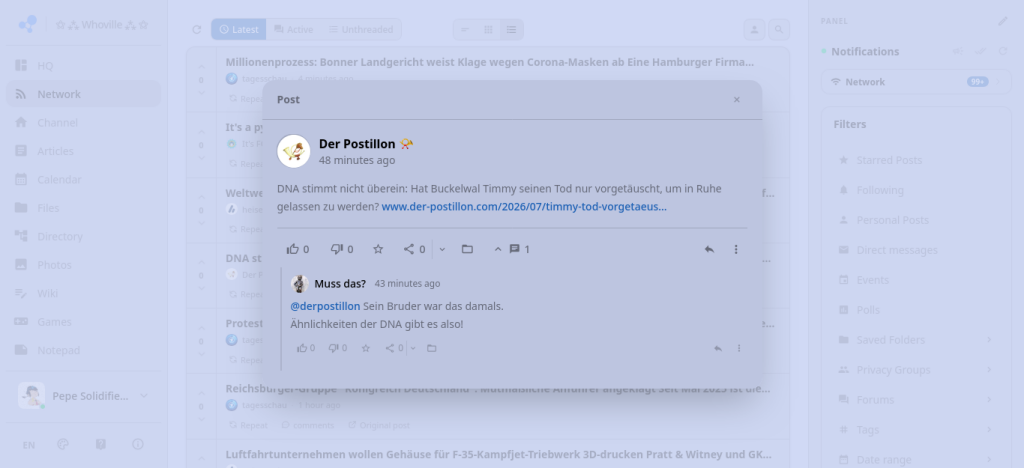
Task: Save Muss das? comment to folder
Action: [x=432, y=348]
